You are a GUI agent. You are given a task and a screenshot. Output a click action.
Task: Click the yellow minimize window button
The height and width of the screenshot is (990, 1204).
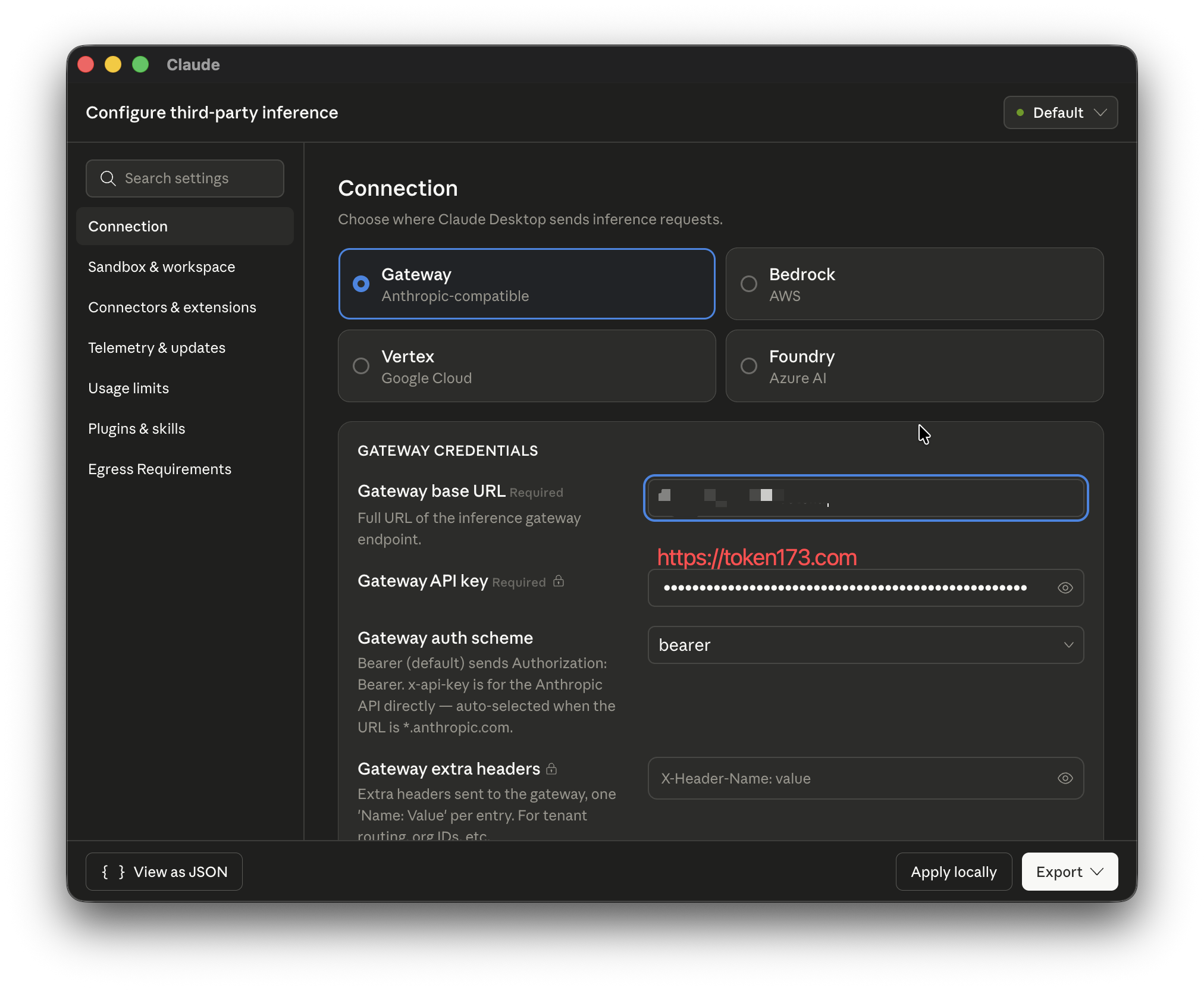tap(113, 64)
